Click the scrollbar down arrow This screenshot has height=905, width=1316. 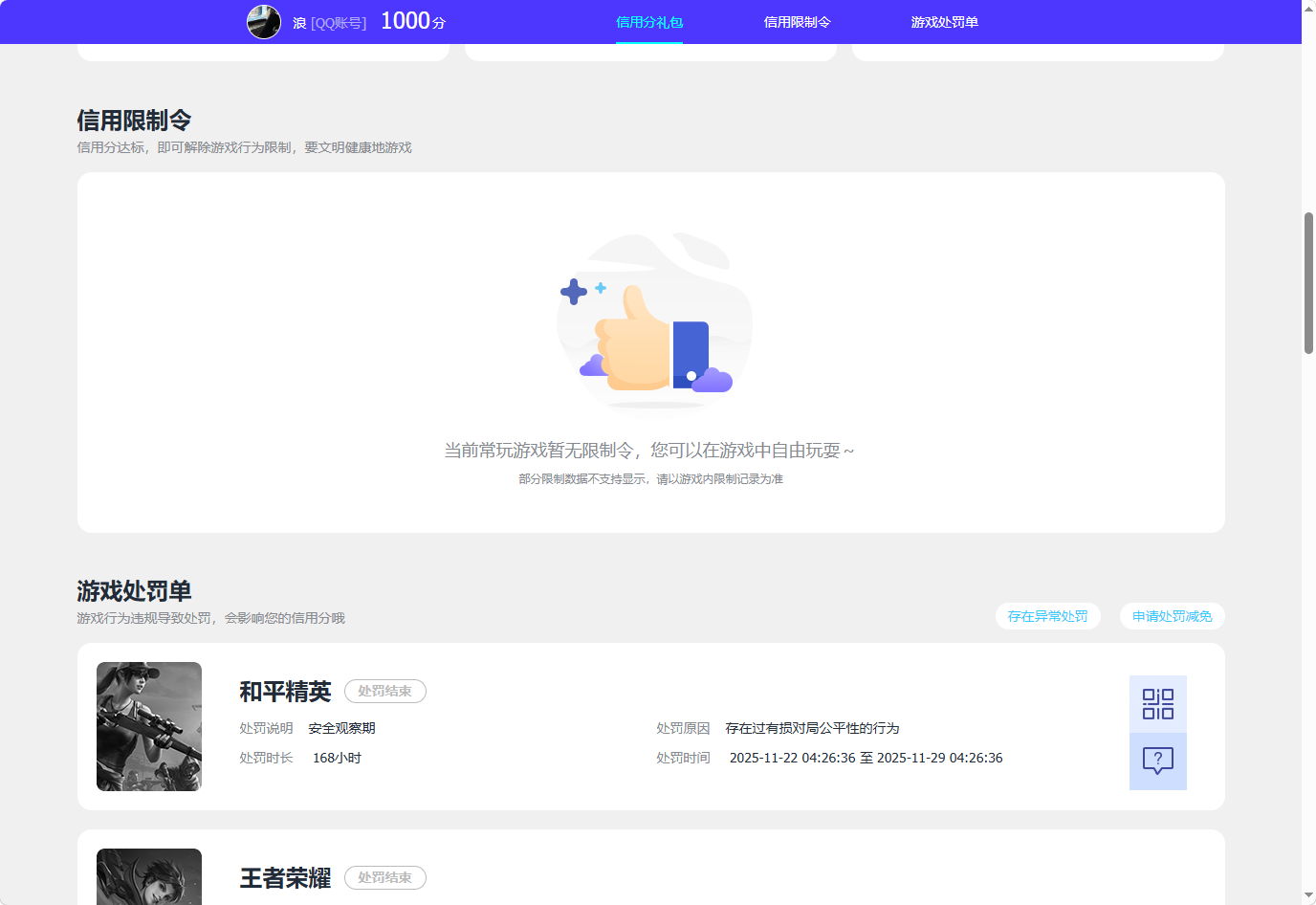(x=1308, y=896)
